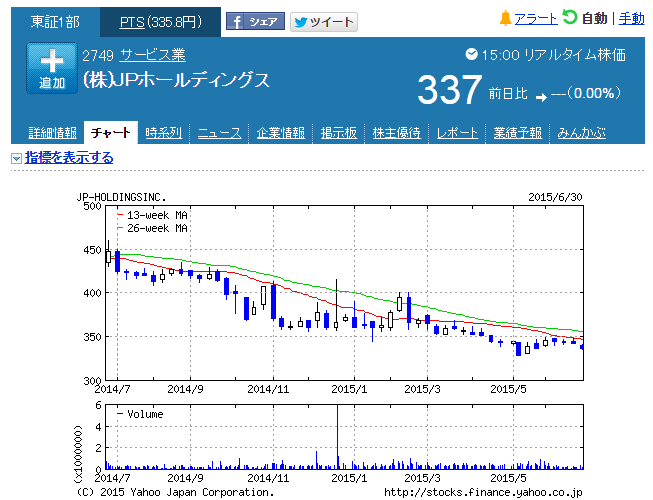Click the 26-week MA legend entry

click(152, 228)
